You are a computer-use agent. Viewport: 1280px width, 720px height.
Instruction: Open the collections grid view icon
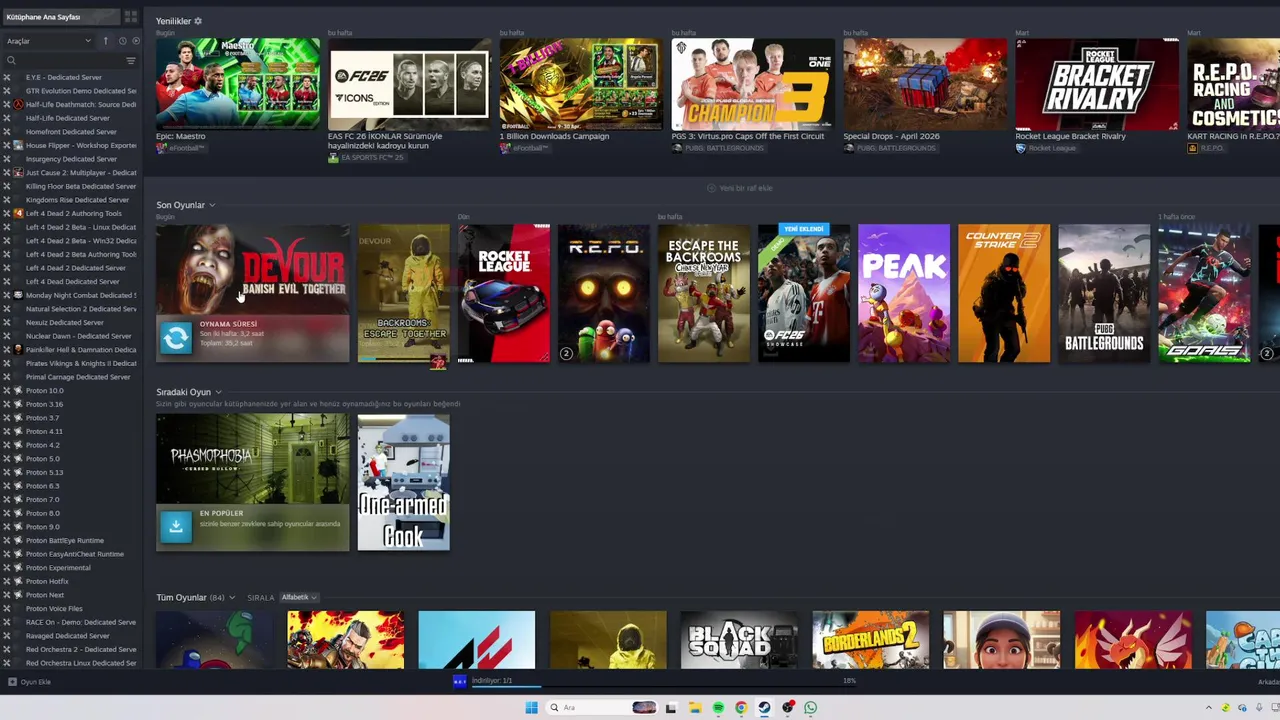coord(130,17)
